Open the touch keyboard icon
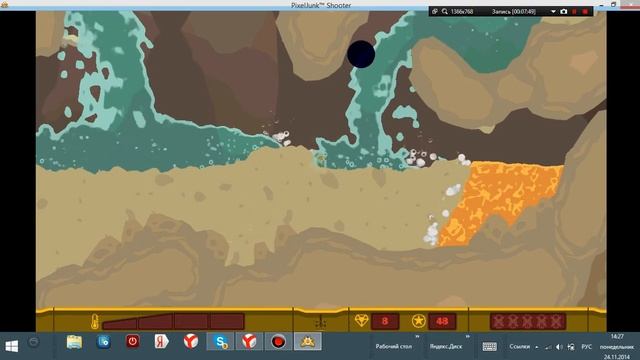Viewport: 640px width, 360px height. tap(489, 347)
